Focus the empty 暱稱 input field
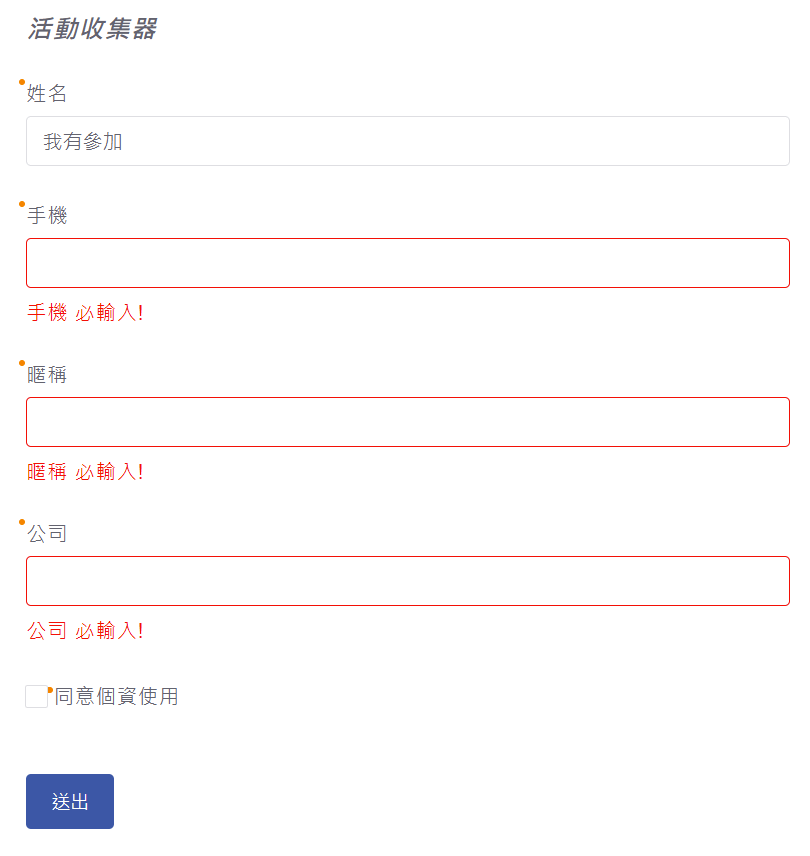 pyautogui.click(x=408, y=422)
